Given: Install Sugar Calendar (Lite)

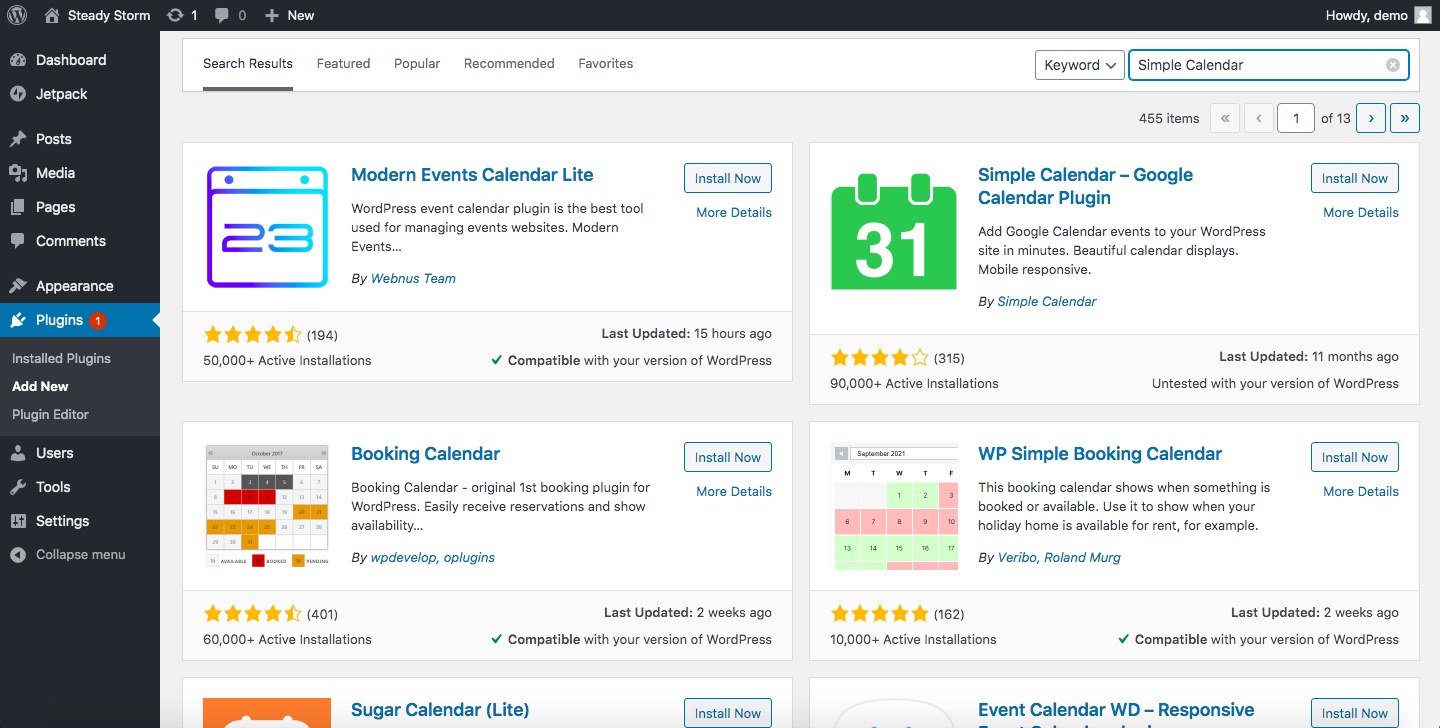Looking at the screenshot, I should click(x=728, y=713).
